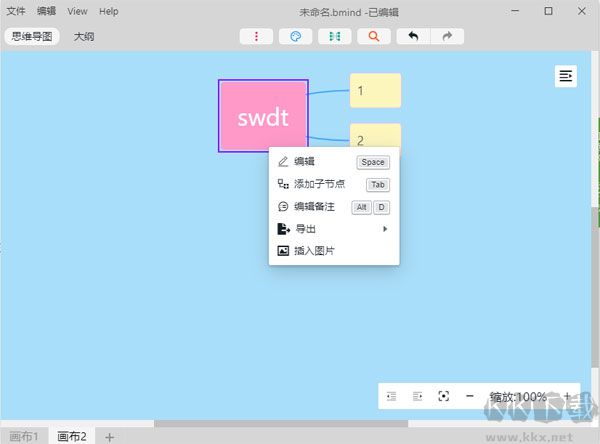The image size is (600, 444).
Task: Open the outline panel icon on canvas
Action: (566, 76)
